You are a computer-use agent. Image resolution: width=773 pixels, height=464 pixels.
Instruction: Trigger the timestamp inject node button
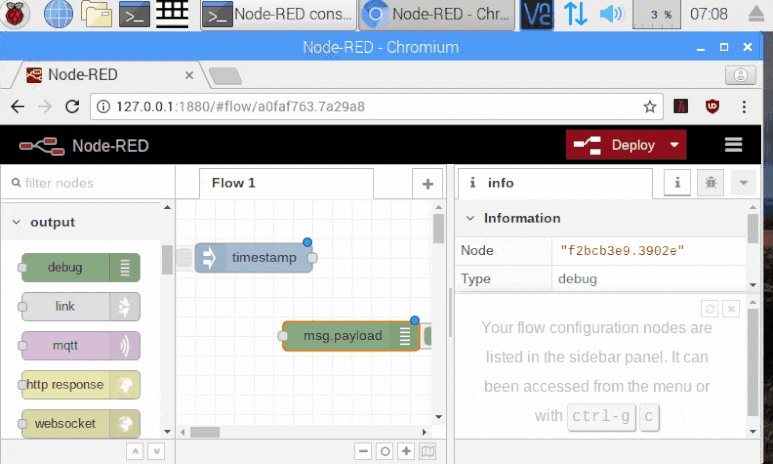click(184, 258)
